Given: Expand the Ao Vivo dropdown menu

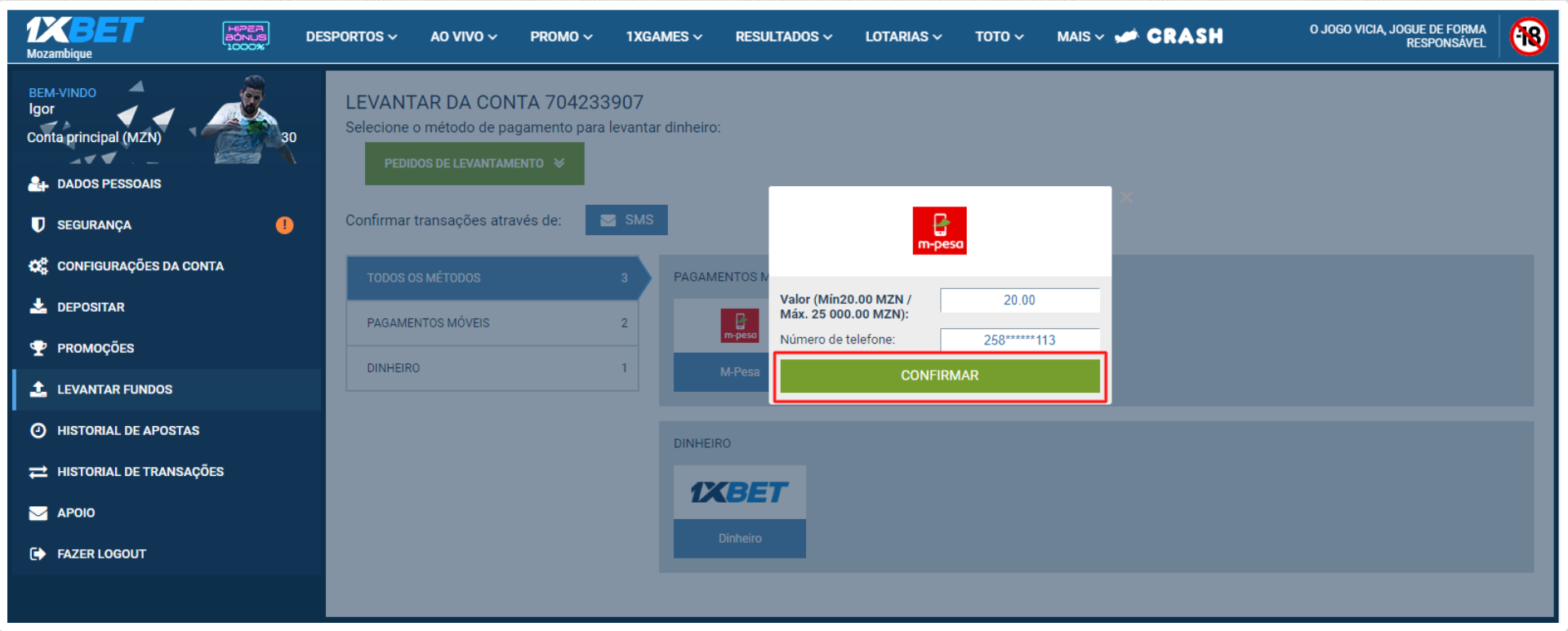Looking at the screenshot, I should (464, 37).
